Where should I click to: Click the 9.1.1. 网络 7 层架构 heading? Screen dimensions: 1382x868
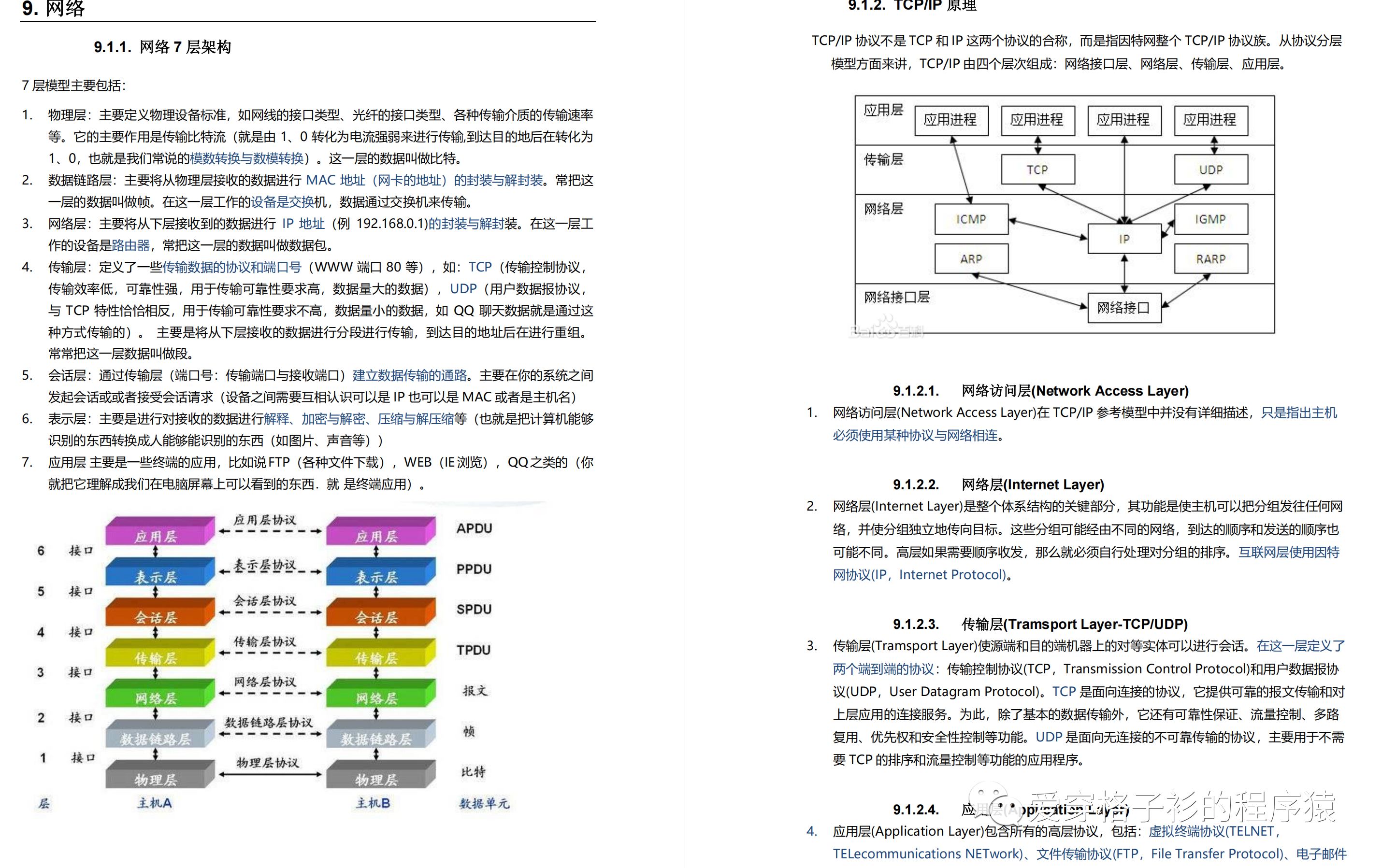[x=162, y=47]
